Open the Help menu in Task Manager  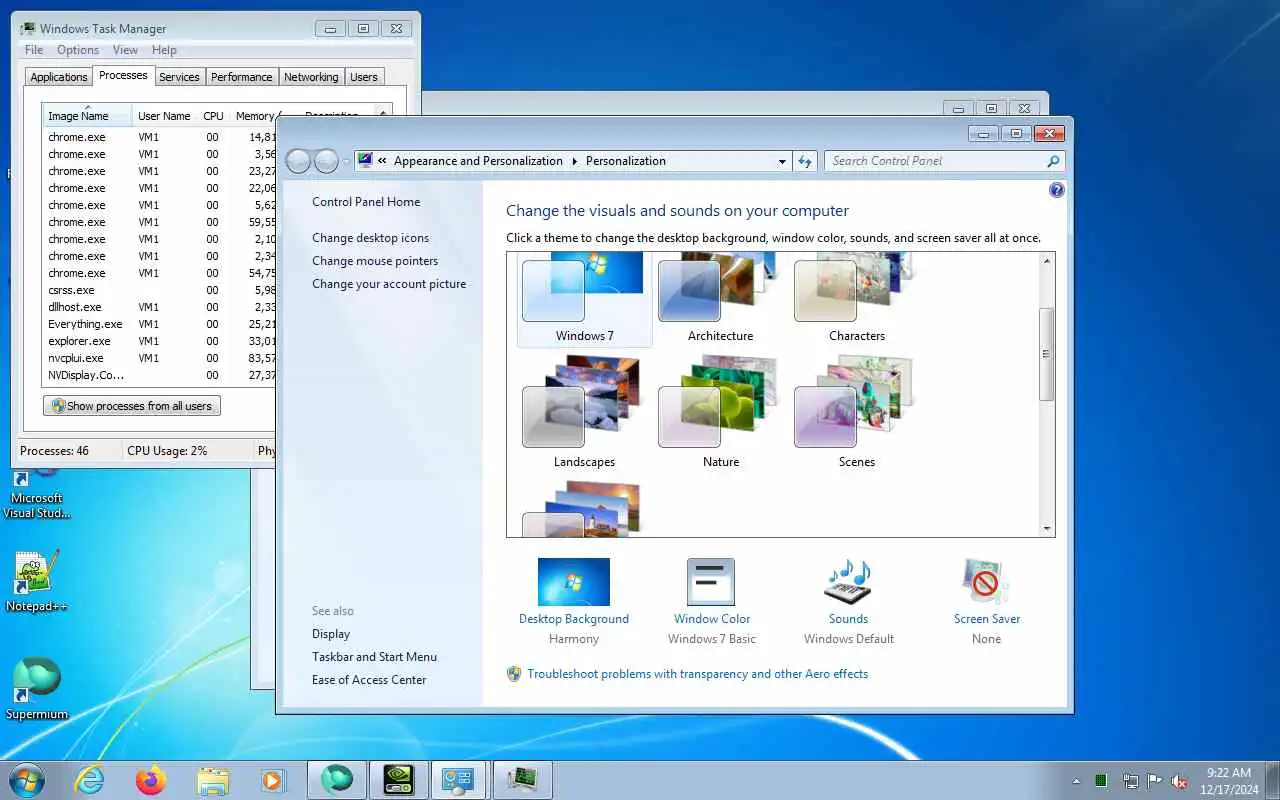click(164, 50)
